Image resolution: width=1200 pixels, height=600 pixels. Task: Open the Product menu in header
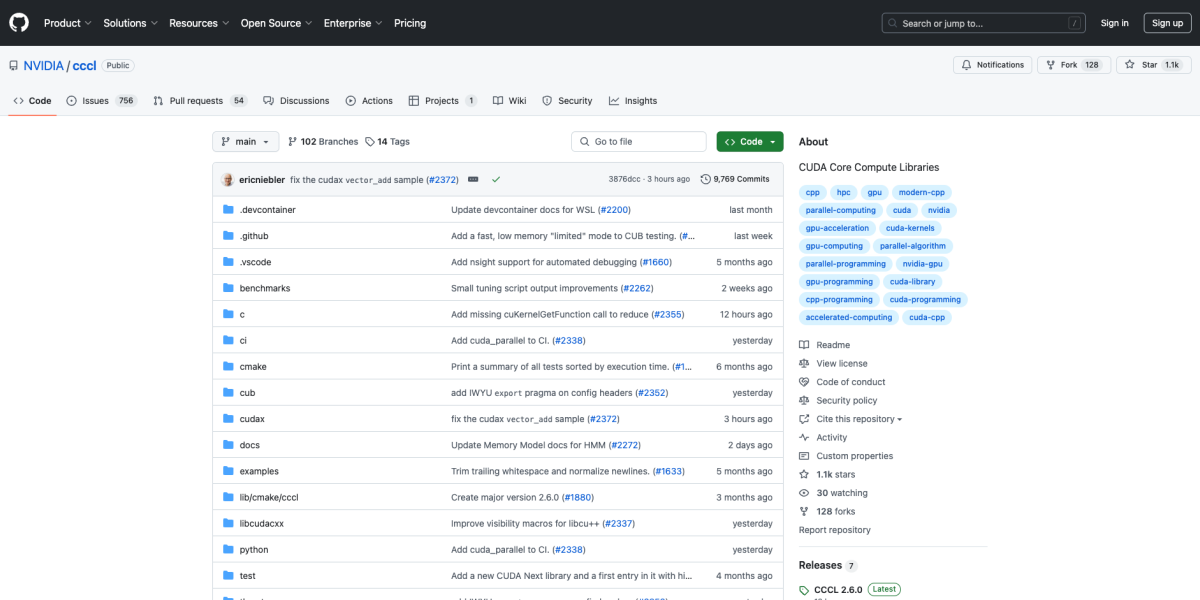67,23
